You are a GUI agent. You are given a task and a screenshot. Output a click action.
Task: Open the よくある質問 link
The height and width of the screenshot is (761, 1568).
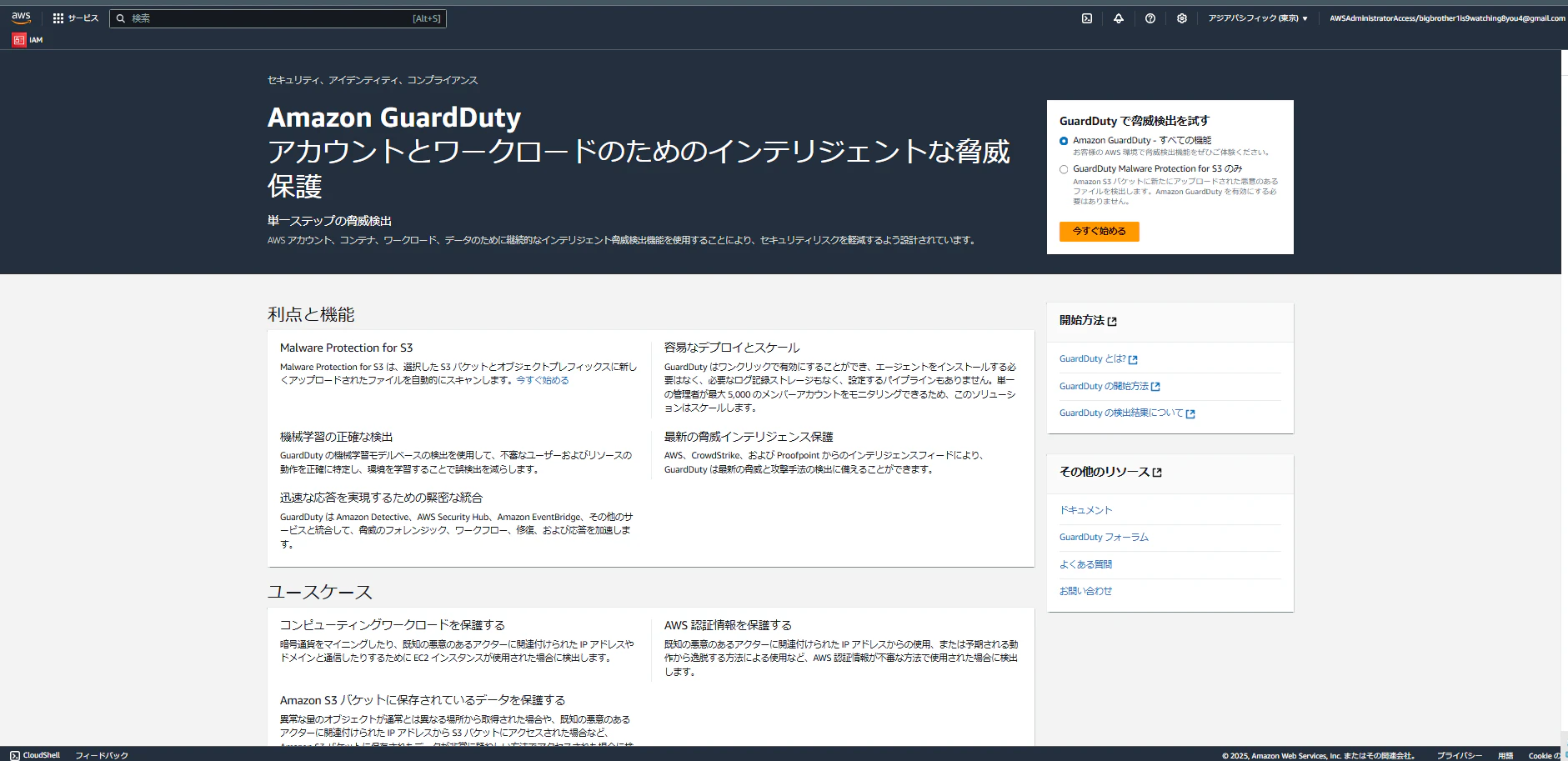(x=1085, y=564)
